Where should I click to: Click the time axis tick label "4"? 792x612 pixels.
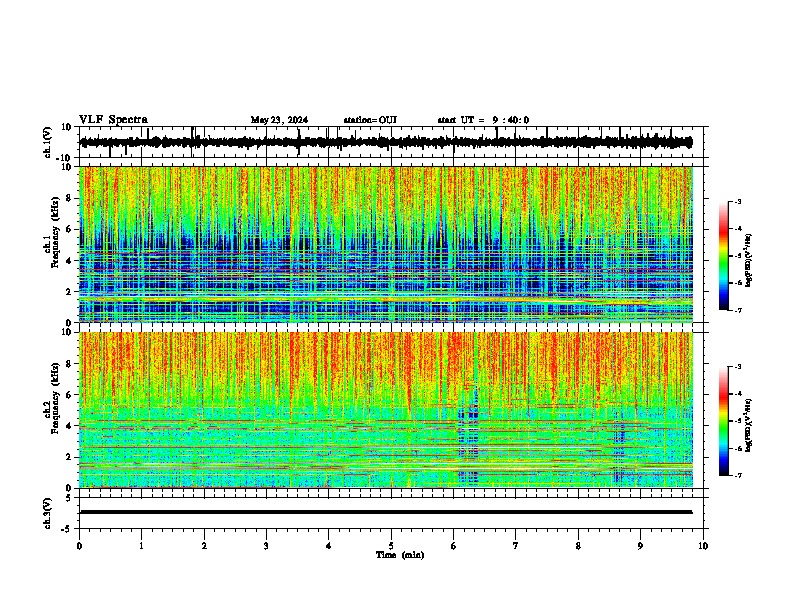328,546
